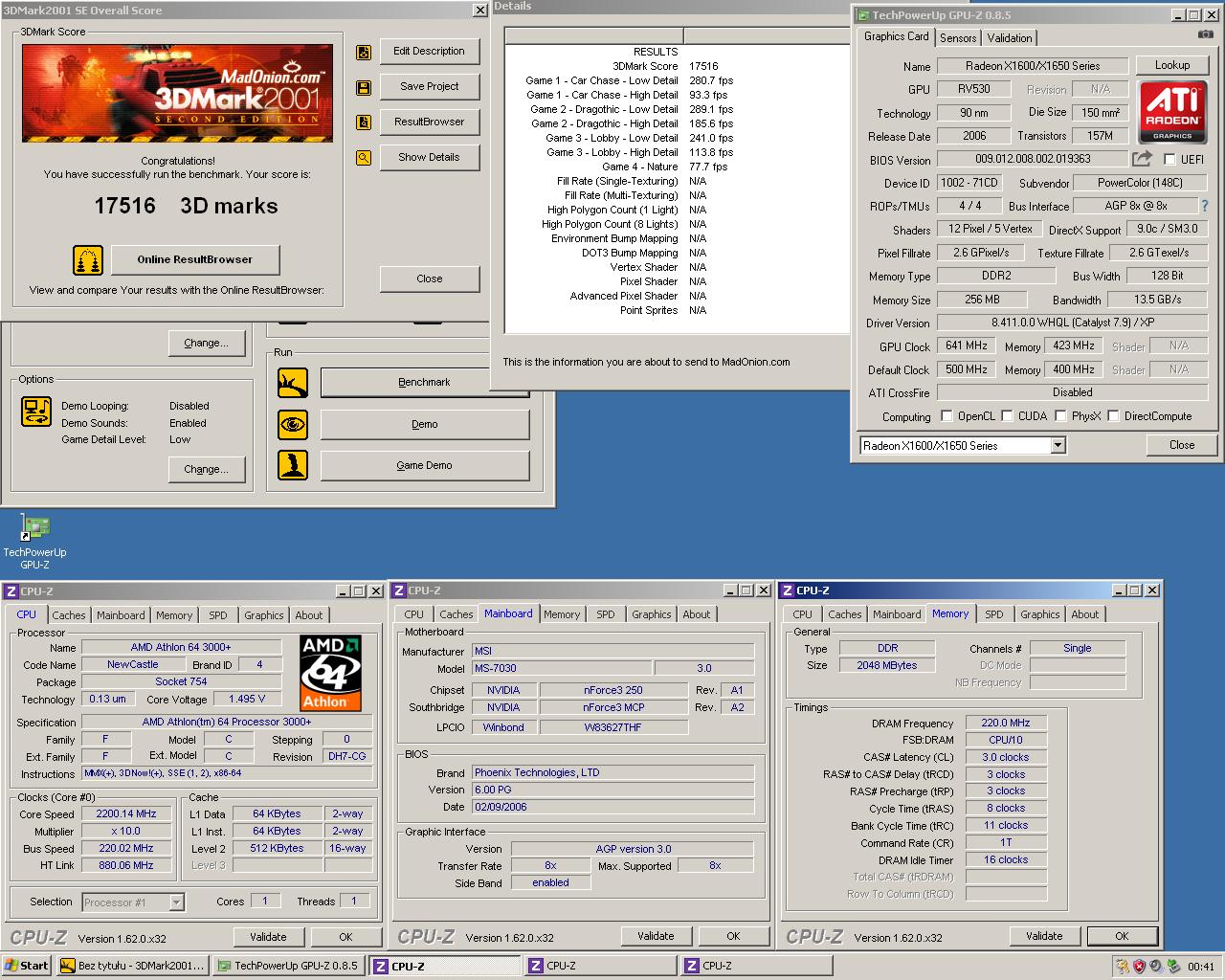
Task: Switch to the Sensors tab in GPU-Z
Action: pos(957,37)
